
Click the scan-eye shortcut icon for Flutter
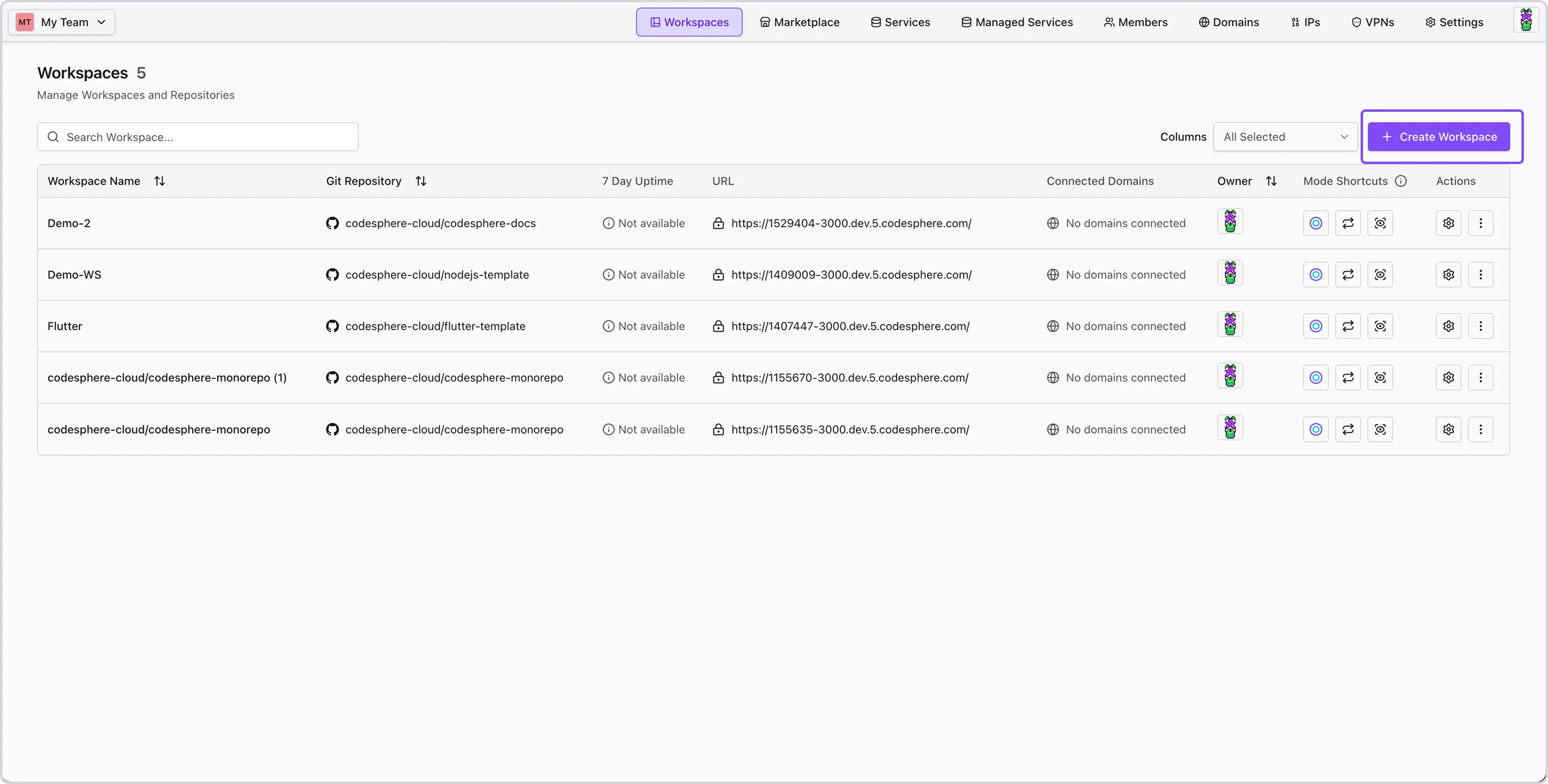pyautogui.click(x=1380, y=326)
